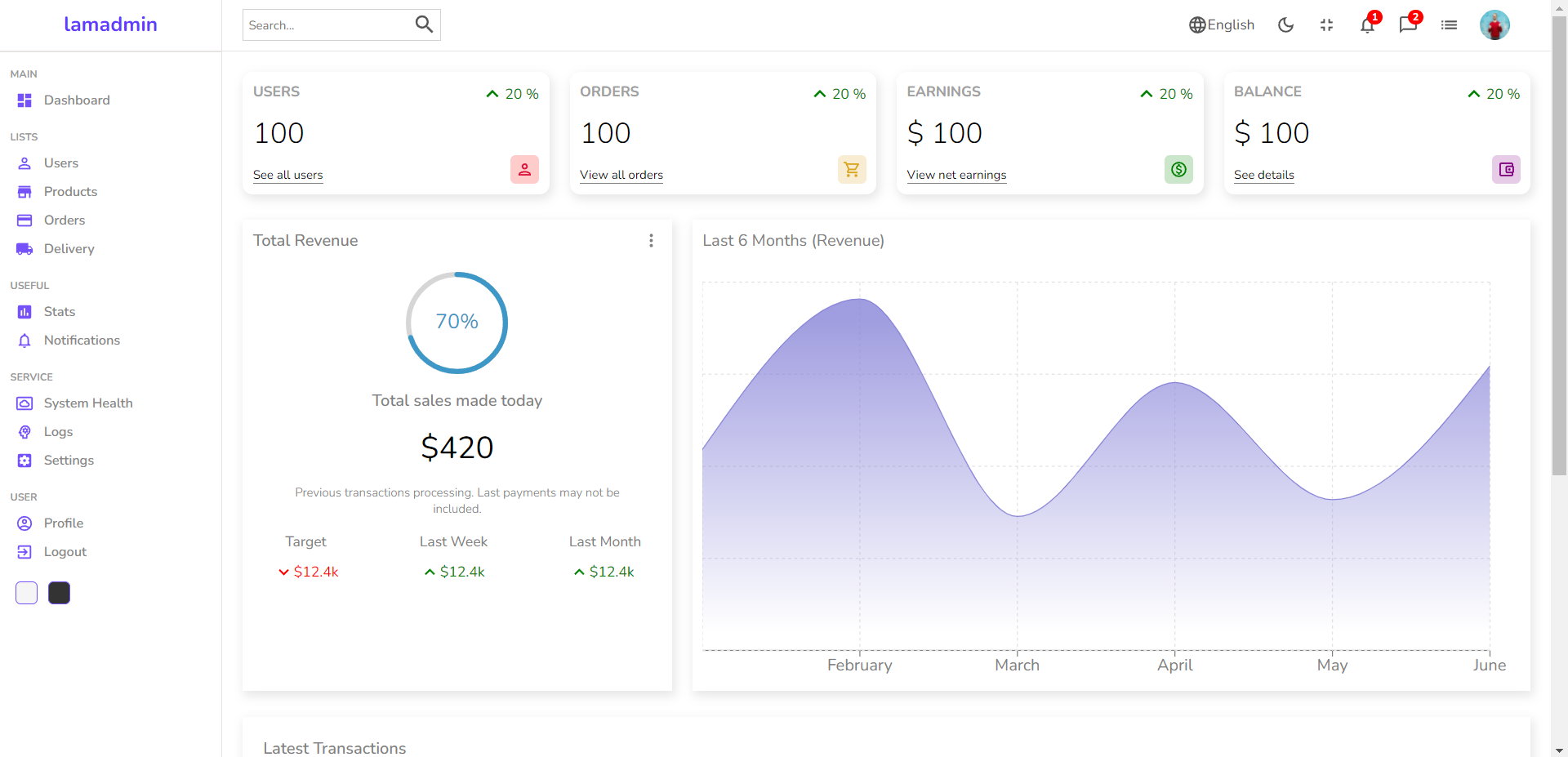This screenshot has width=1568, height=757.
Task: Go to Products in the sidebar
Action: (70, 192)
